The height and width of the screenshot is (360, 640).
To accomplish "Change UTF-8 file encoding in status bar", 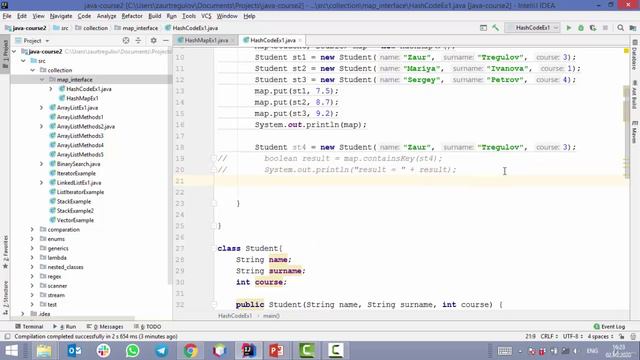I will [572, 337].
